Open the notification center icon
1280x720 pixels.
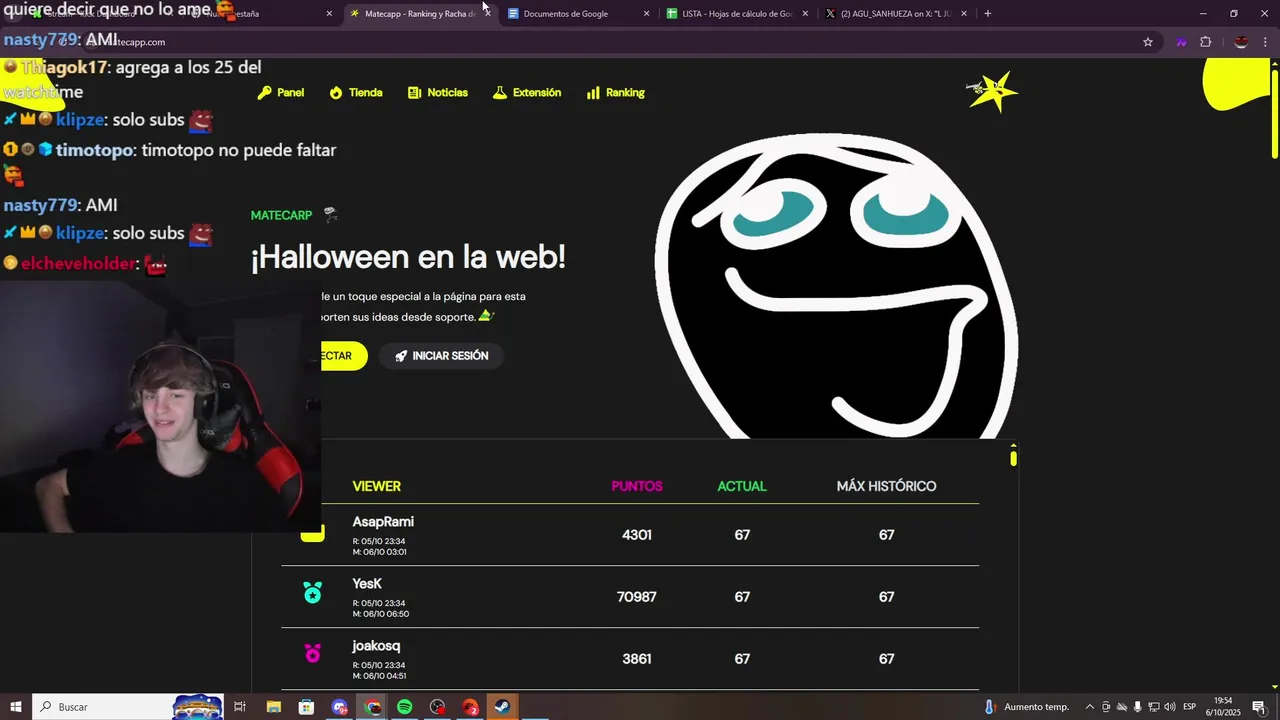click(1259, 707)
